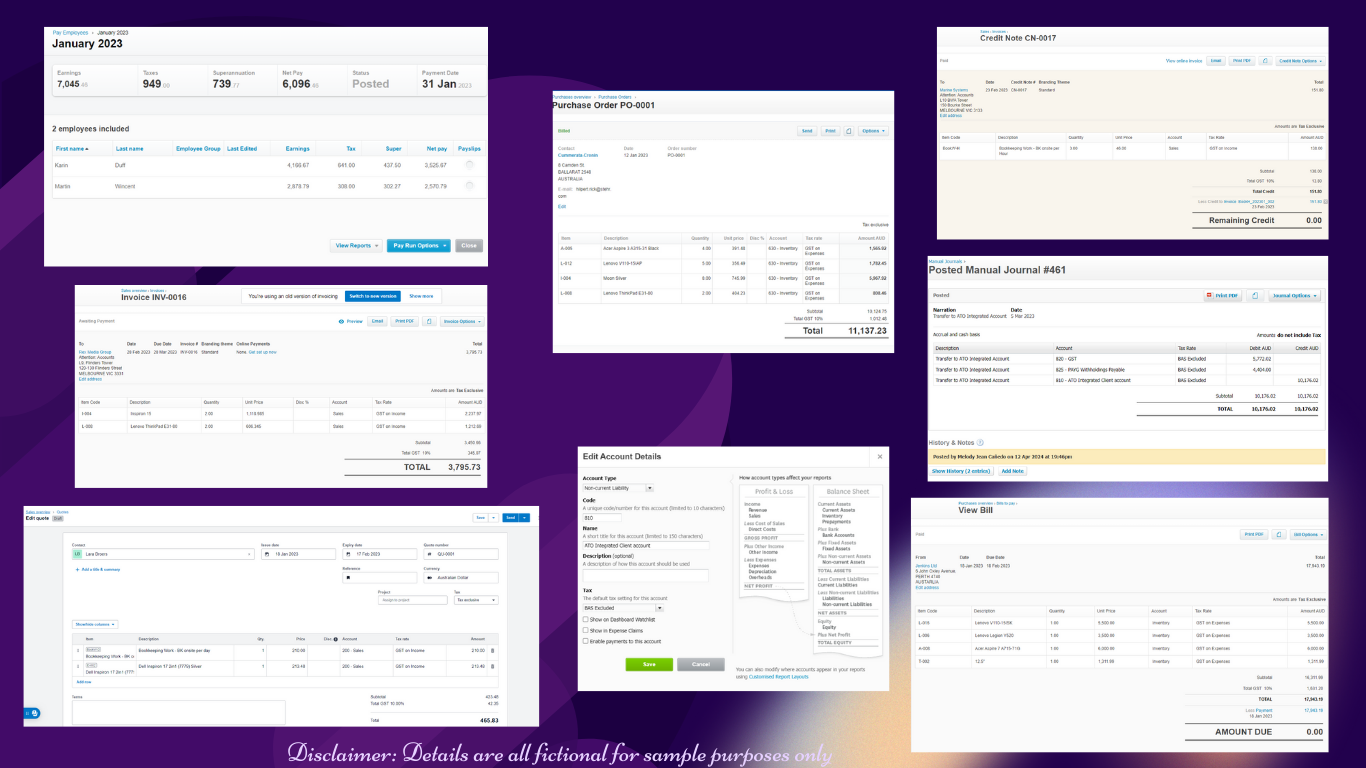Close the Edit Account Details dialog
The width and height of the screenshot is (1366, 768).
pyautogui.click(x=880, y=456)
